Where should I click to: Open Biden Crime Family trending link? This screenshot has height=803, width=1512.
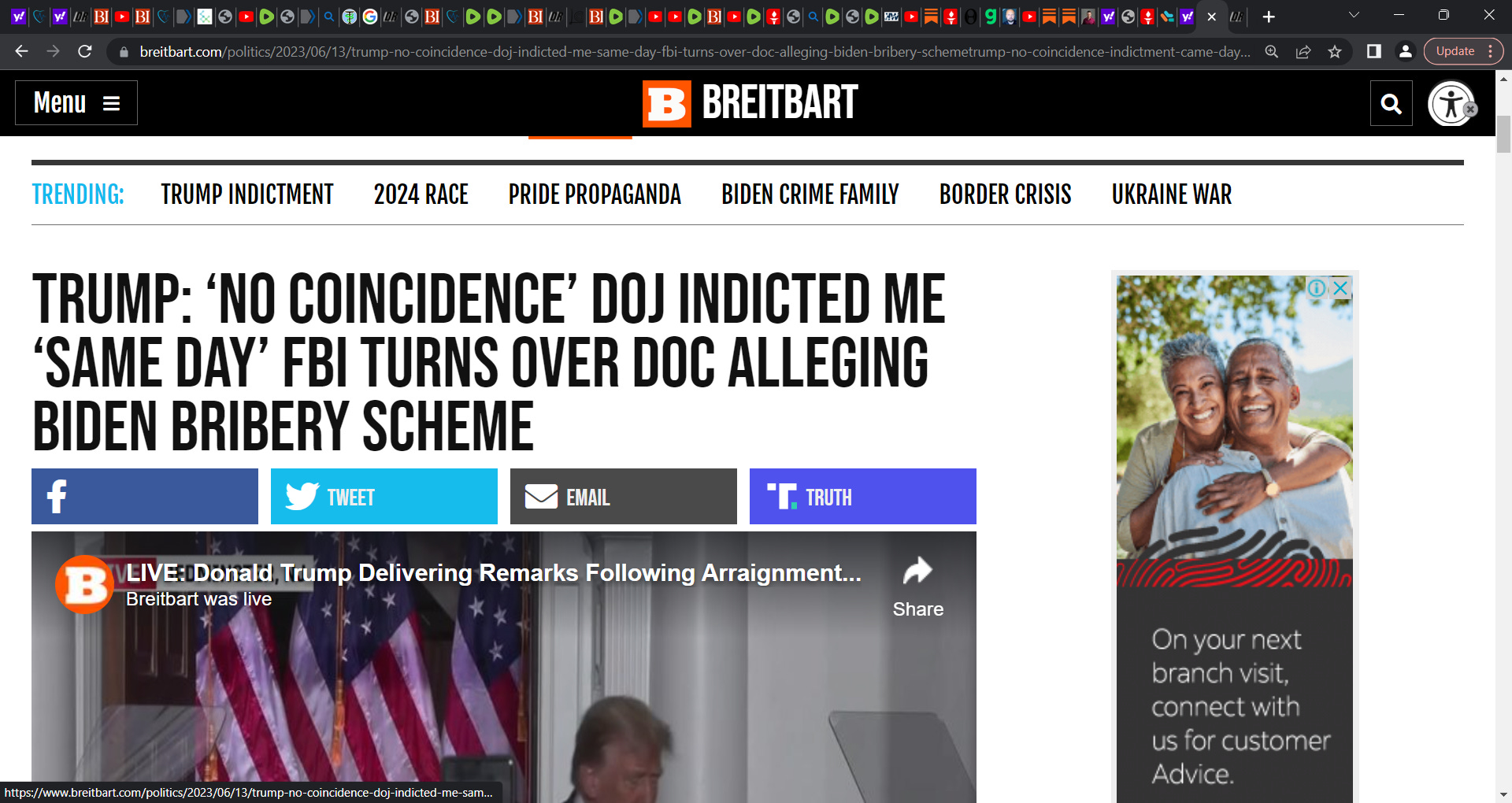[x=810, y=194]
